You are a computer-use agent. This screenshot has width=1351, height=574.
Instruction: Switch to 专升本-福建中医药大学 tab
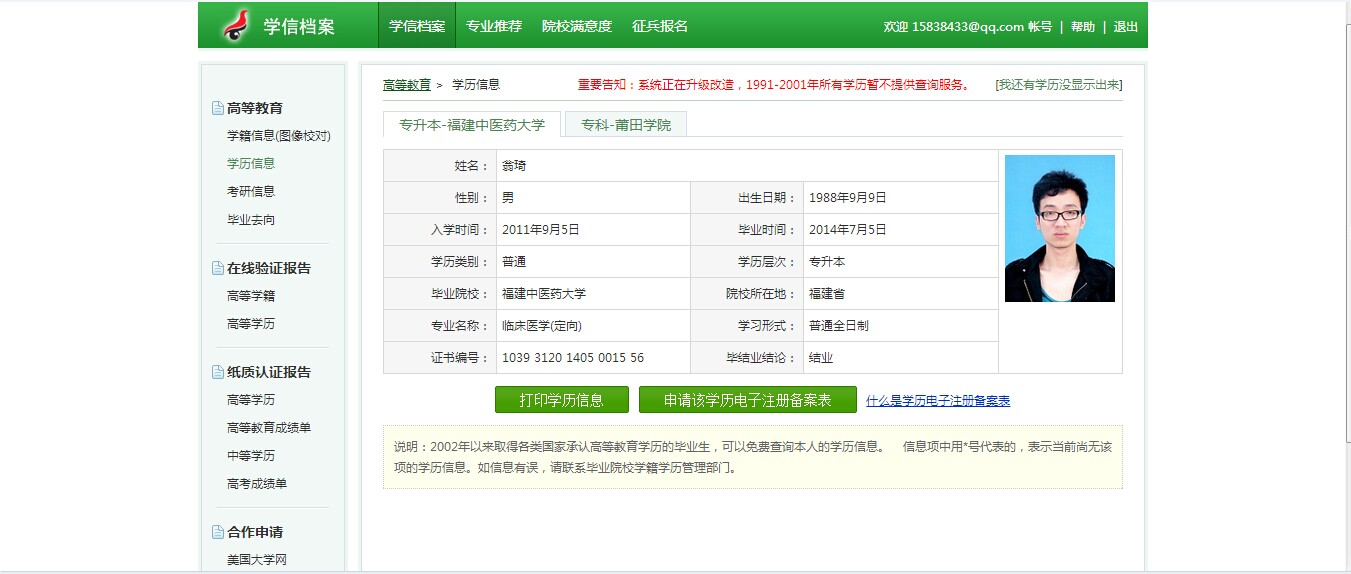click(x=472, y=125)
